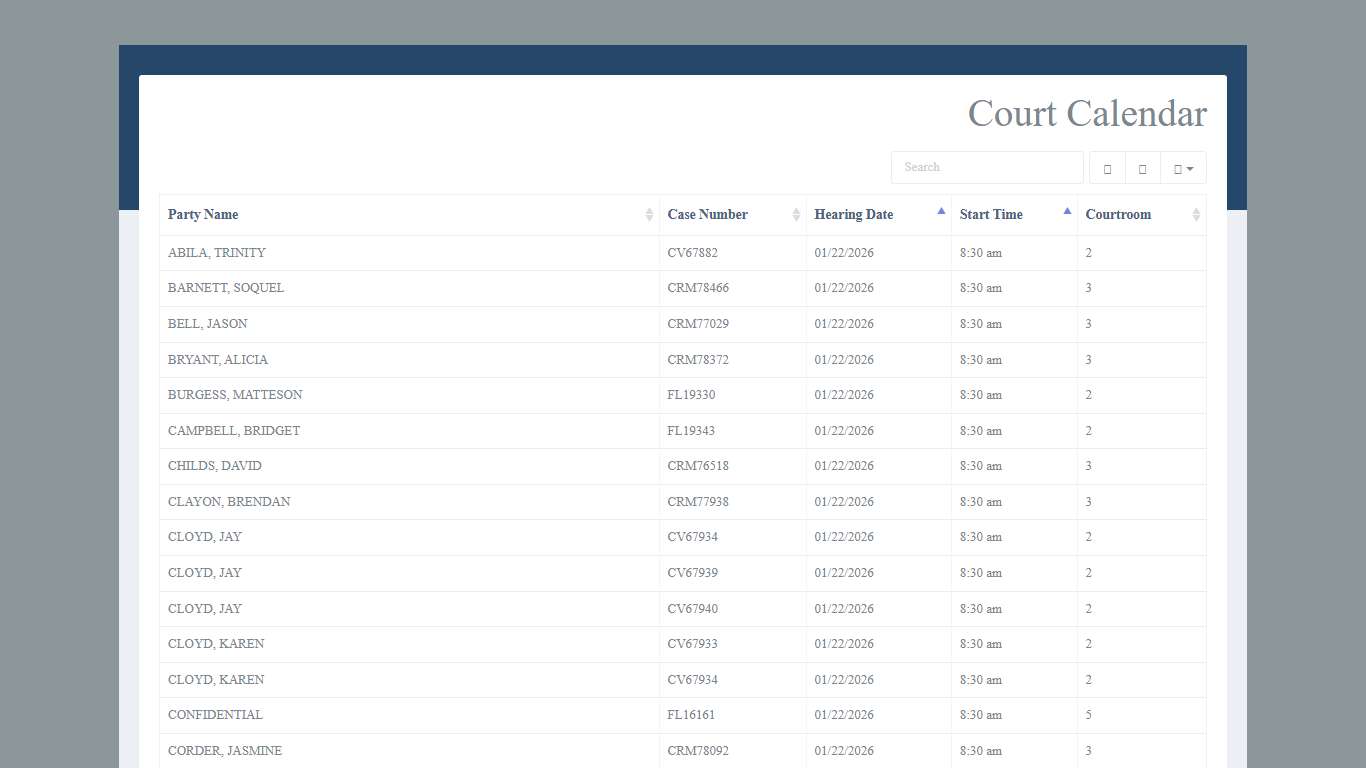The height and width of the screenshot is (768, 1366).
Task: Click case number FL19343
Action: (x=691, y=431)
